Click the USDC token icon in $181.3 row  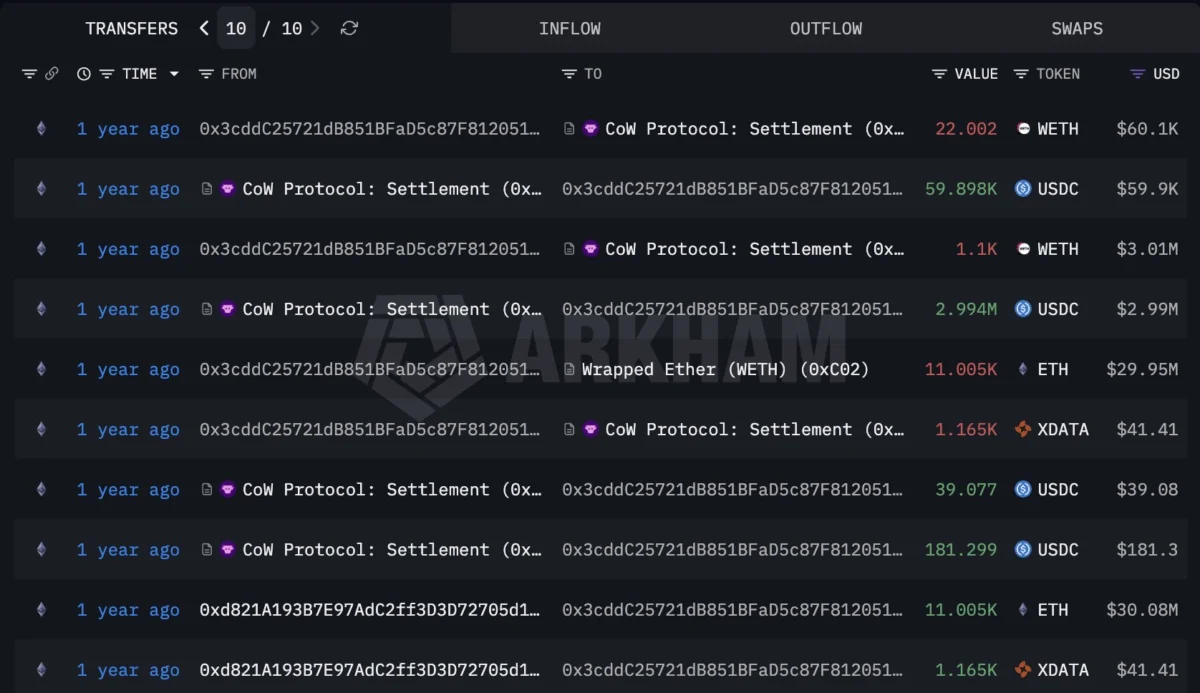point(1023,549)
